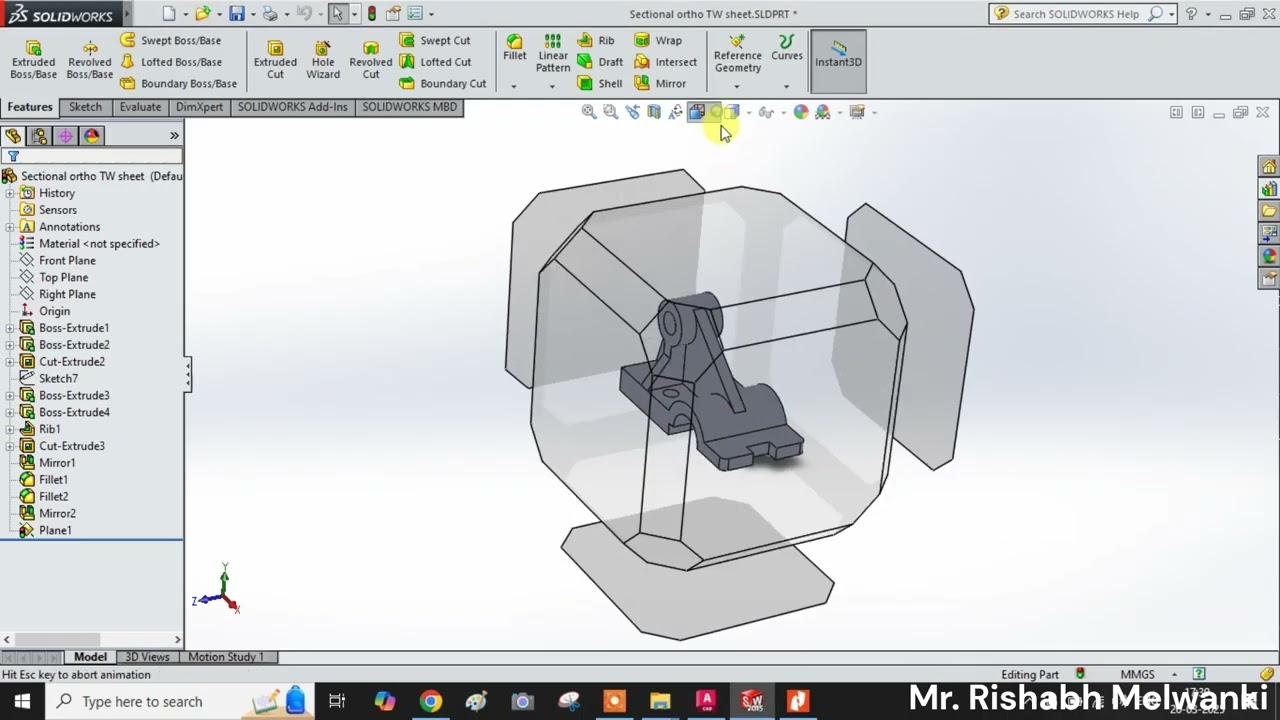Select the Shell feature
This screenshot has width=1280, height=720.
click(x=600, y=84)
